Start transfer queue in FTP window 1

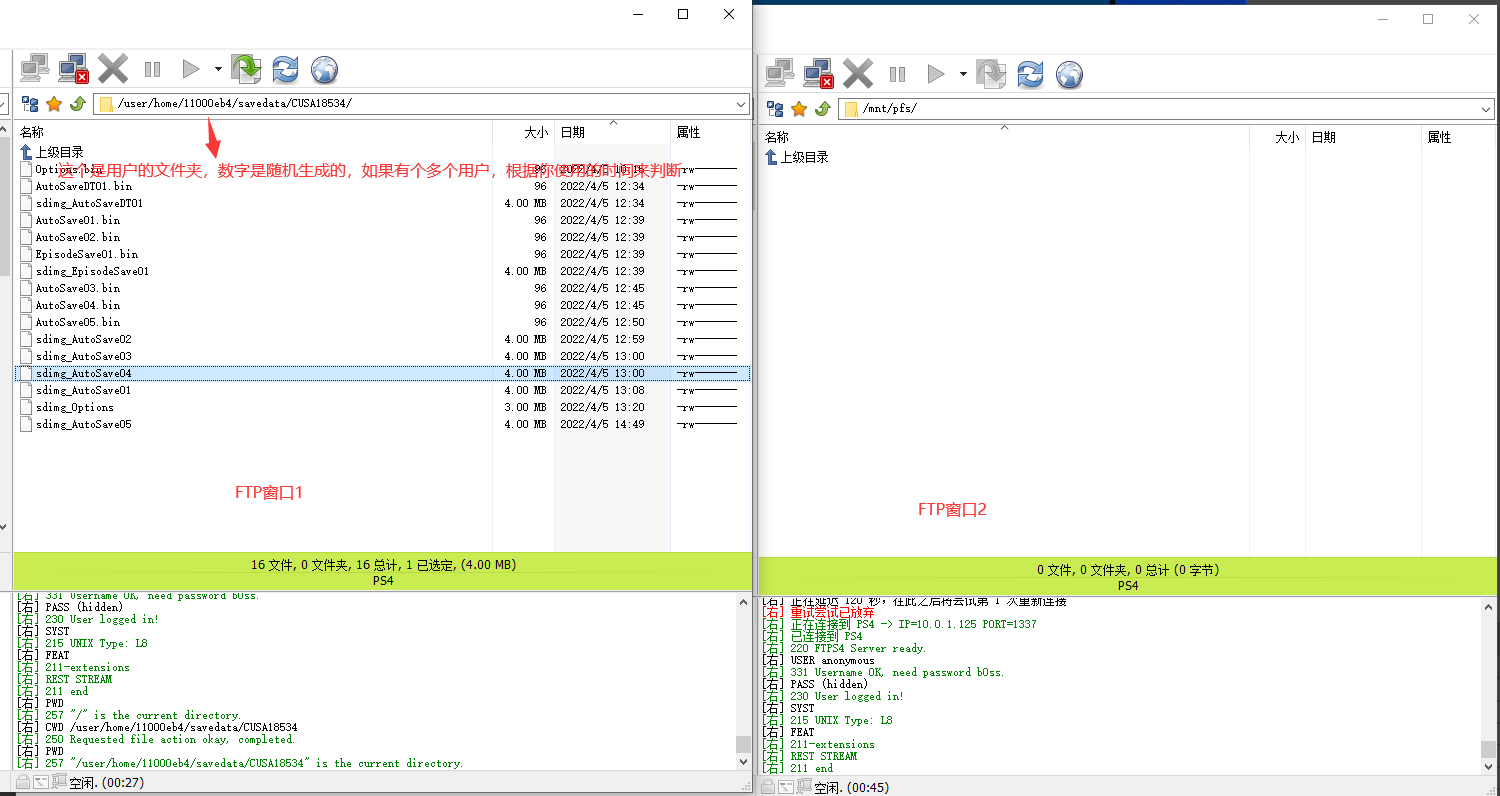[190, 69]
